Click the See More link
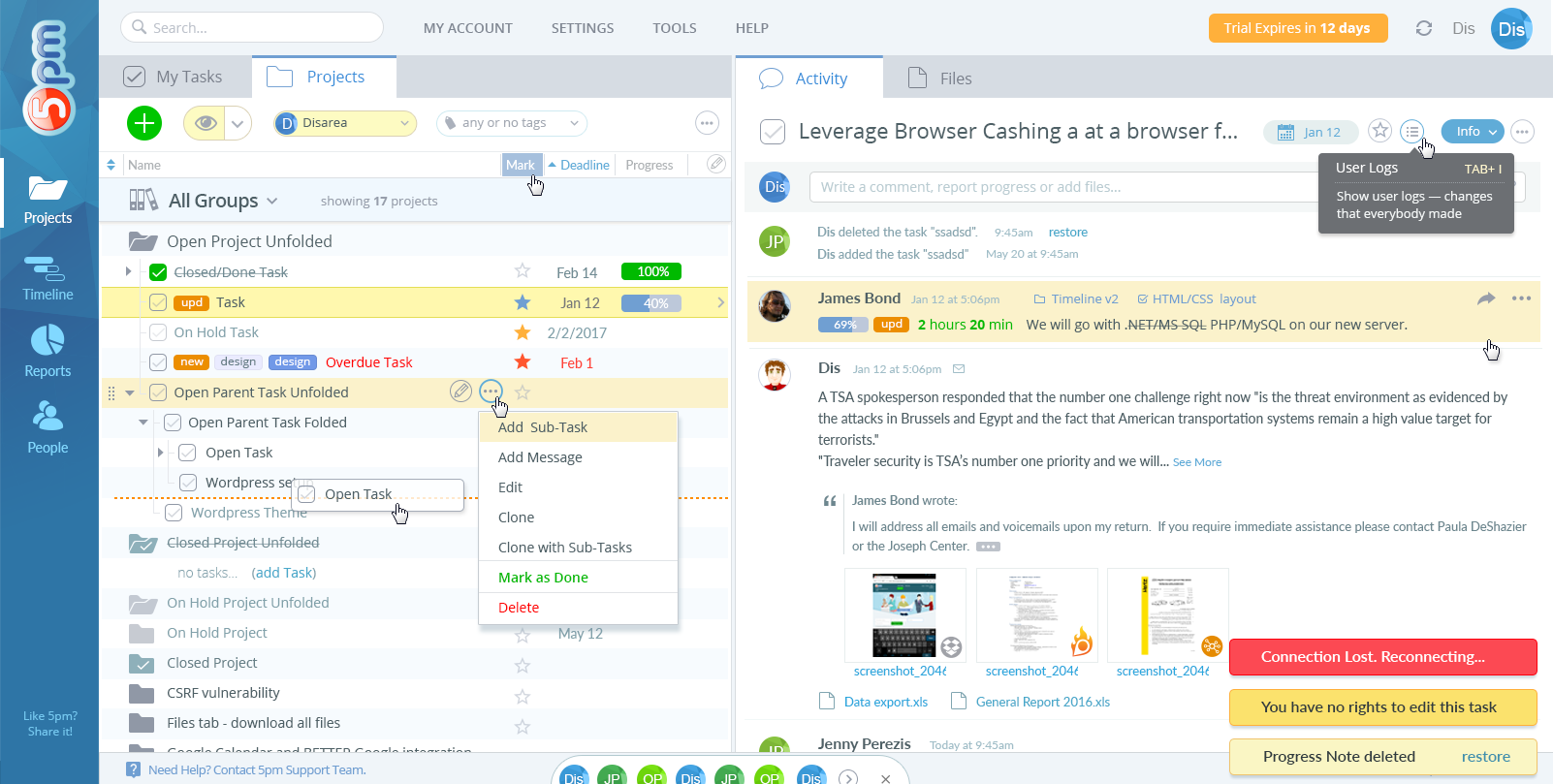The image size is (1553, 784). (1197, 462)
